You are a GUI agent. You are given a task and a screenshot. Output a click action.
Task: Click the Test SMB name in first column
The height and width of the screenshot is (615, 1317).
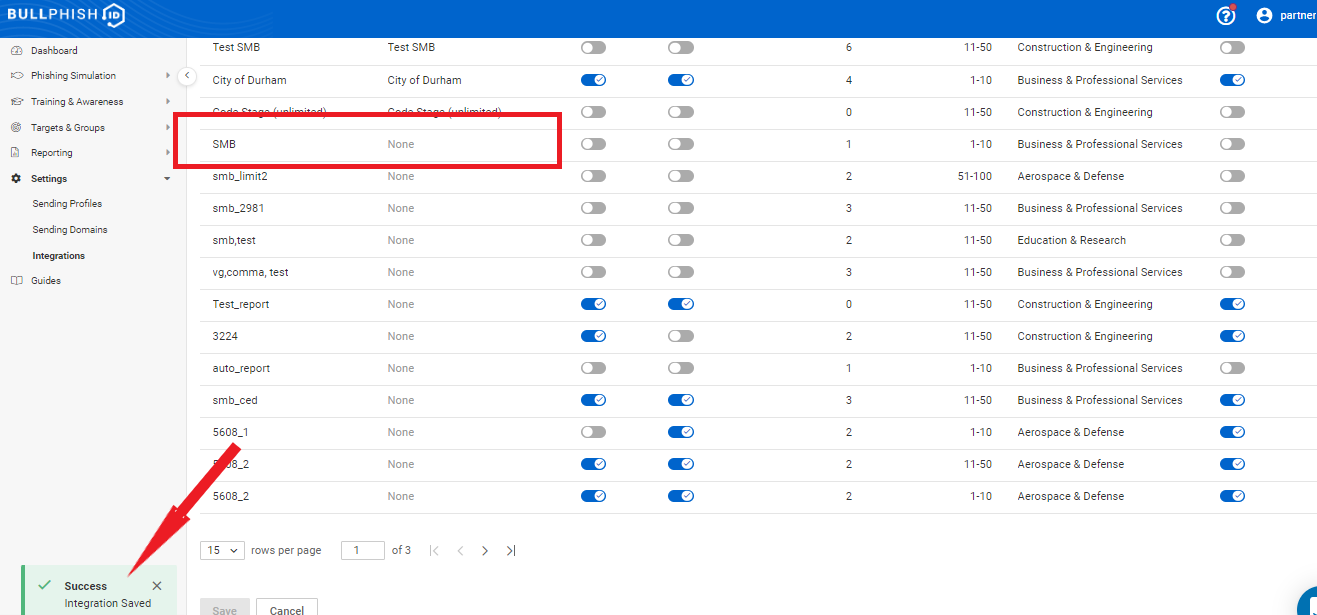(x=236, y=47)
